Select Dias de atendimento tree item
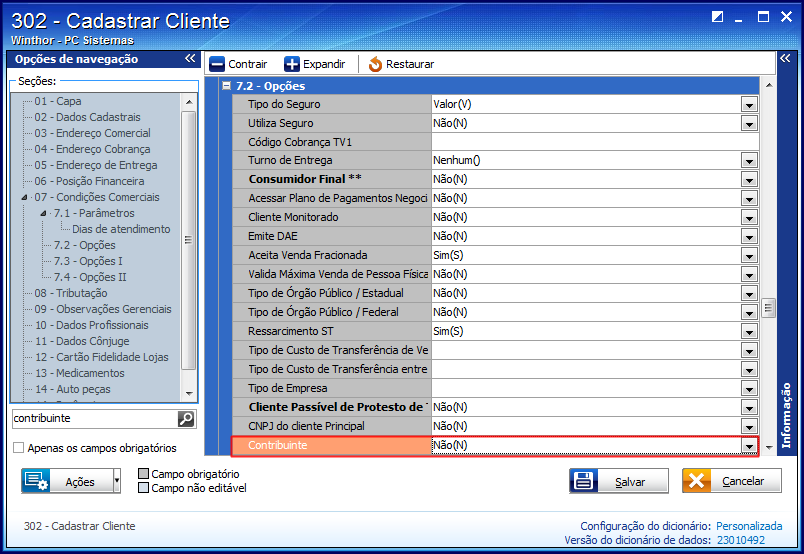804x554 pixels. pyautogui.click(x=121, y=229)
